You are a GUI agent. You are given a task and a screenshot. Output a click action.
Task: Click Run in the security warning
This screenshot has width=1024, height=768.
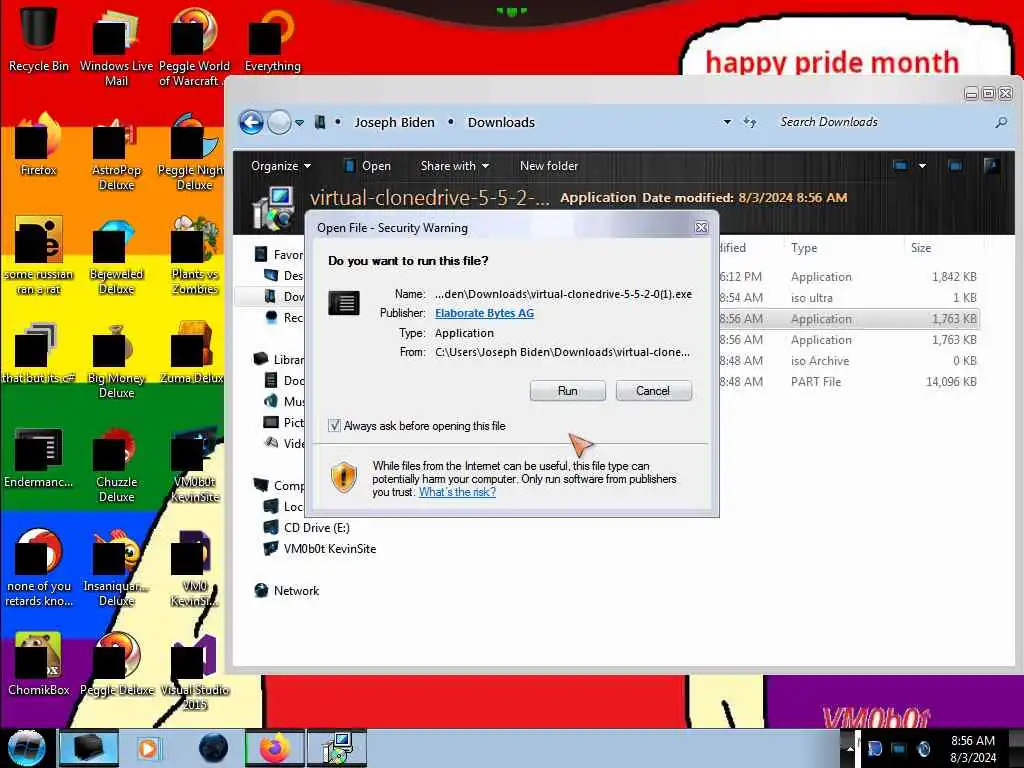click(x=568, y=391)
